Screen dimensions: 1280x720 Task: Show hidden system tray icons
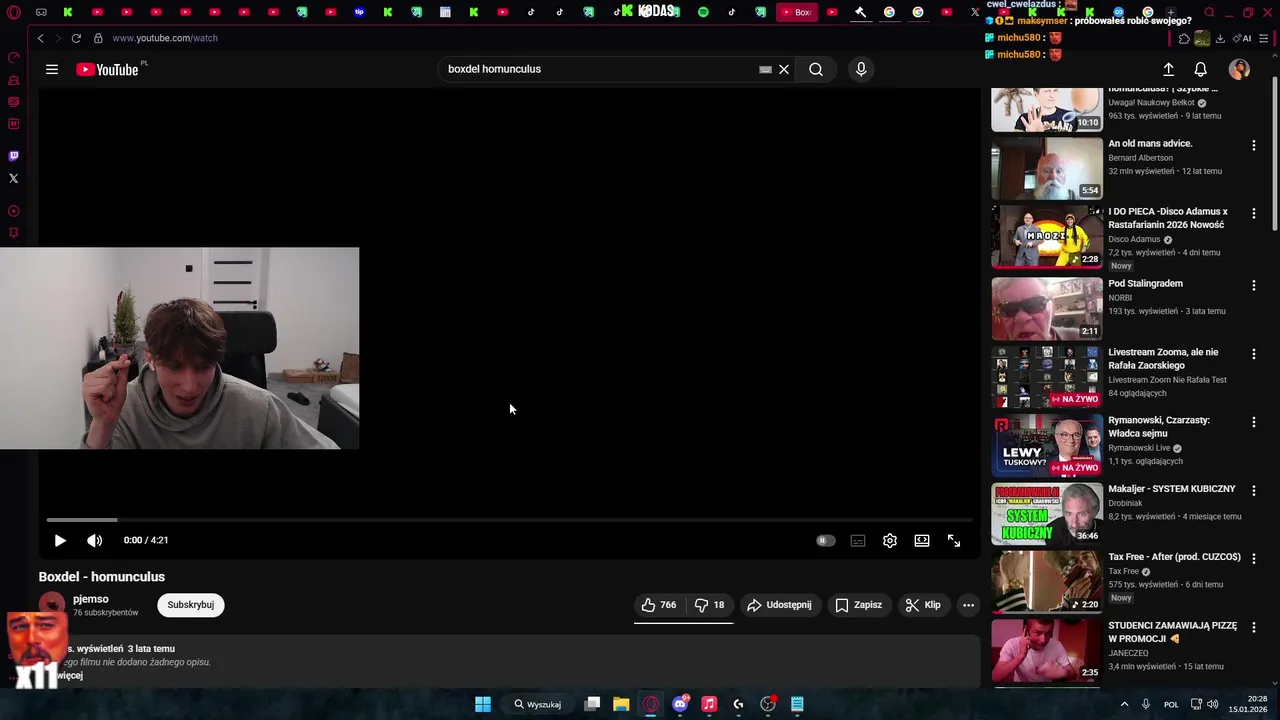(1124, 704)
